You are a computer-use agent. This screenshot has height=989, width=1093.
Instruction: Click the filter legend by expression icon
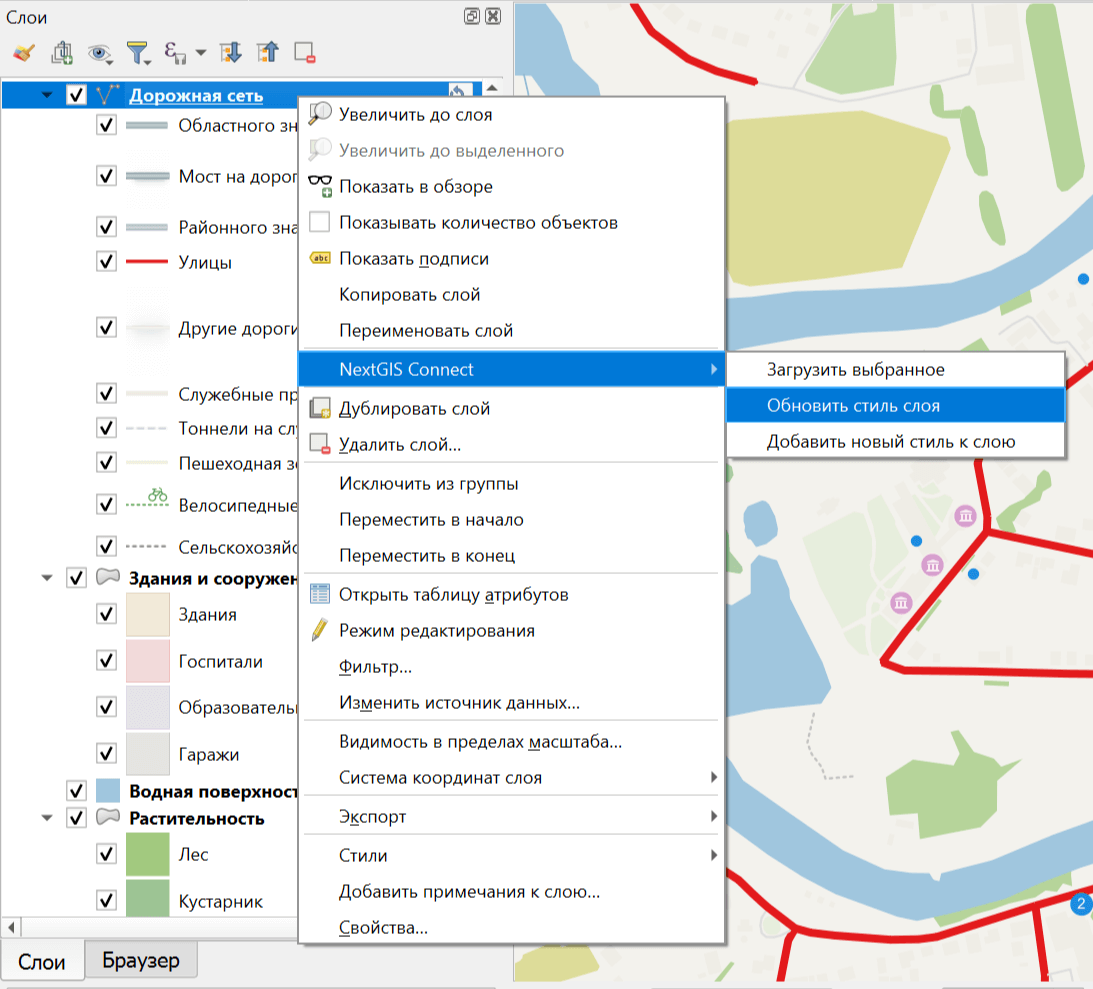[176, 53]
